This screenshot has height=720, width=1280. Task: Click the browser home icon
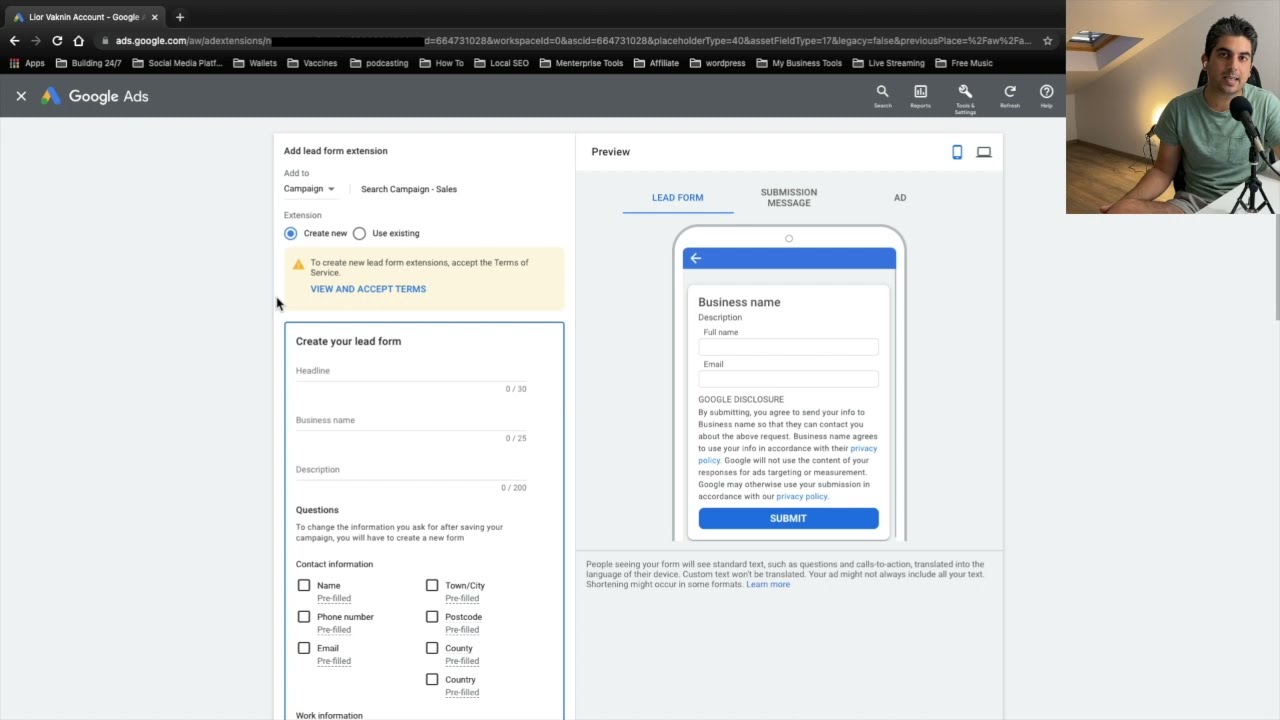pyautogui.click(x=79, y=41)
